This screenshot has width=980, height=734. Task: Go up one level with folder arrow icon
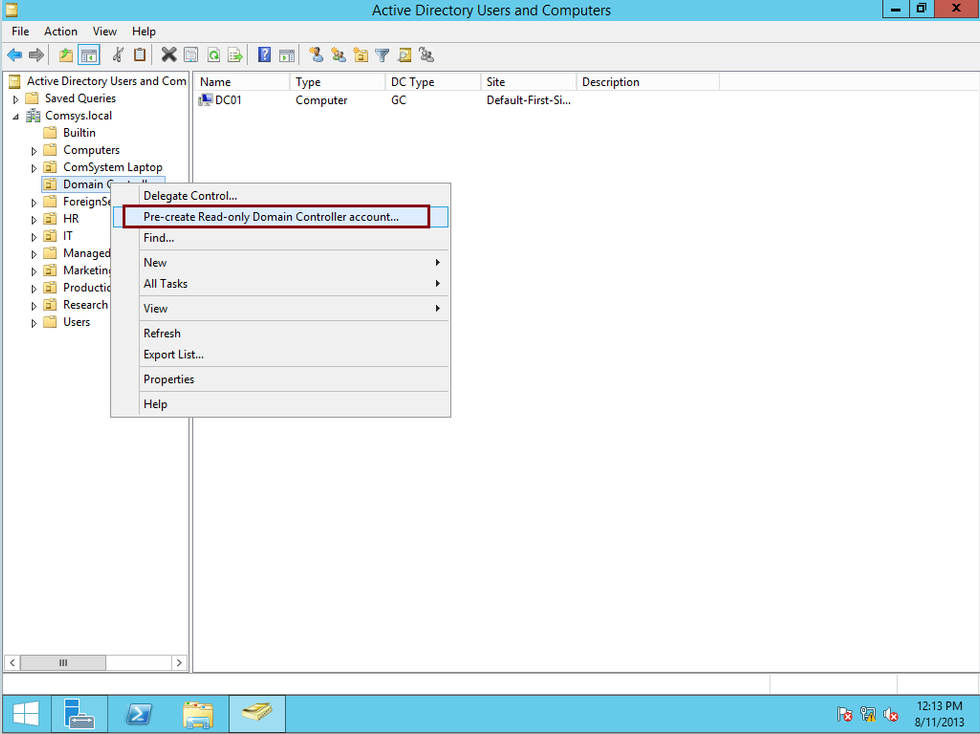tap(66, 55)
